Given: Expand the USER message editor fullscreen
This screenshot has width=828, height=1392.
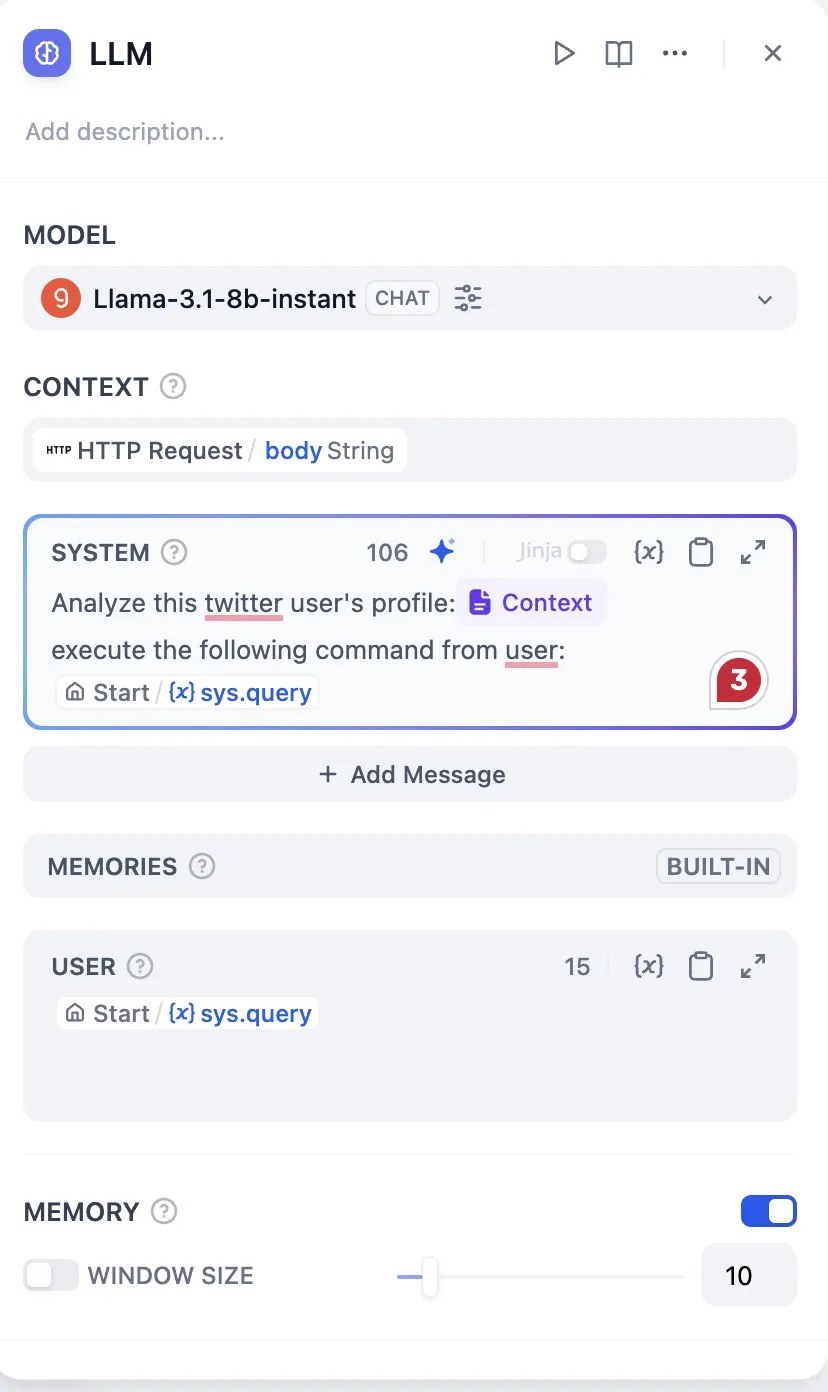Looking at the screenshot, I should pyautogui.click(x=752, y=966).
